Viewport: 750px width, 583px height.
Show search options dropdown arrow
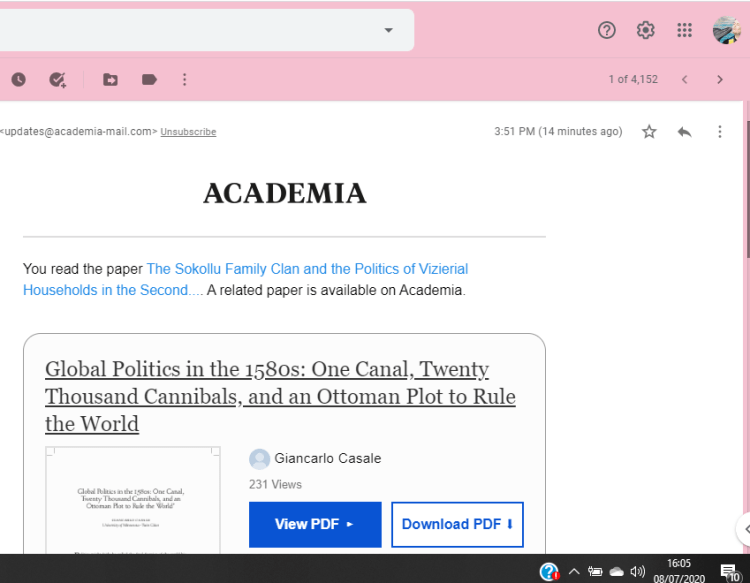(x=388, y=30)
